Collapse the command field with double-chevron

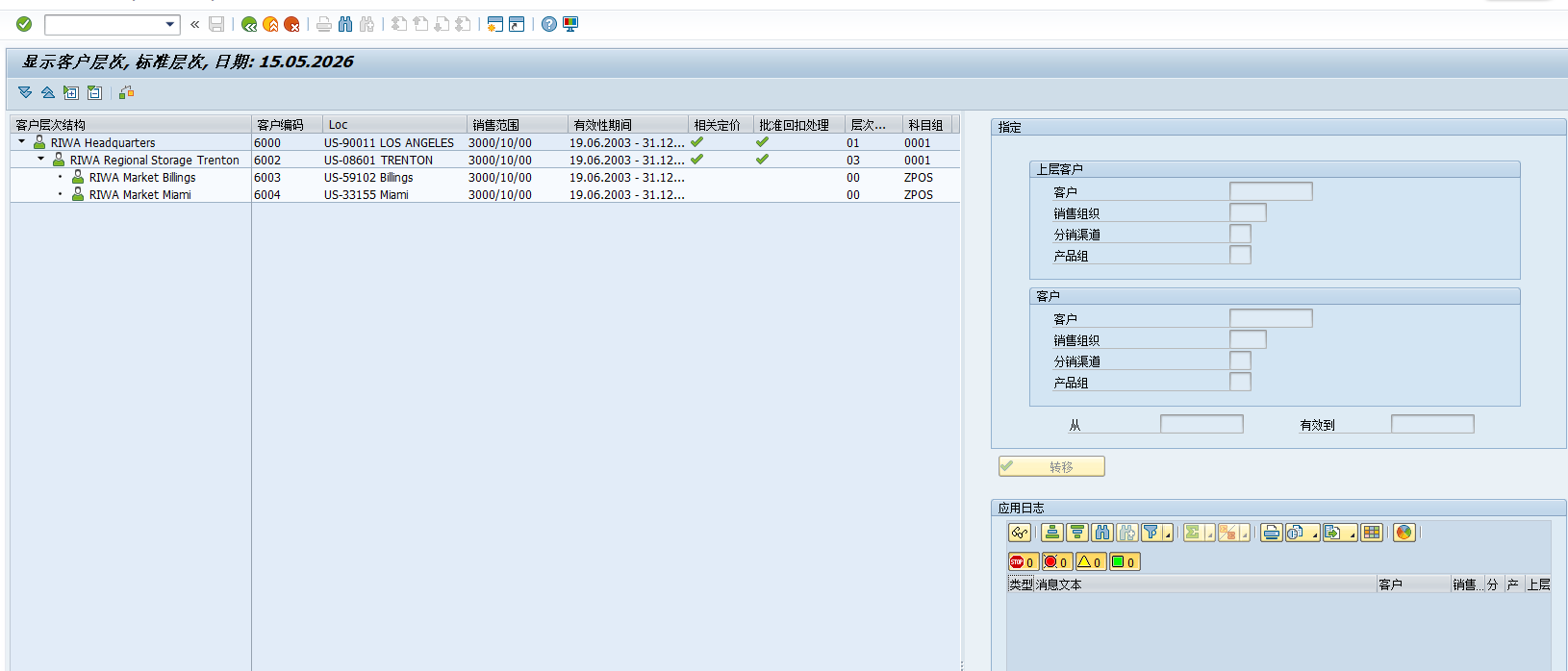pos(194,24)
